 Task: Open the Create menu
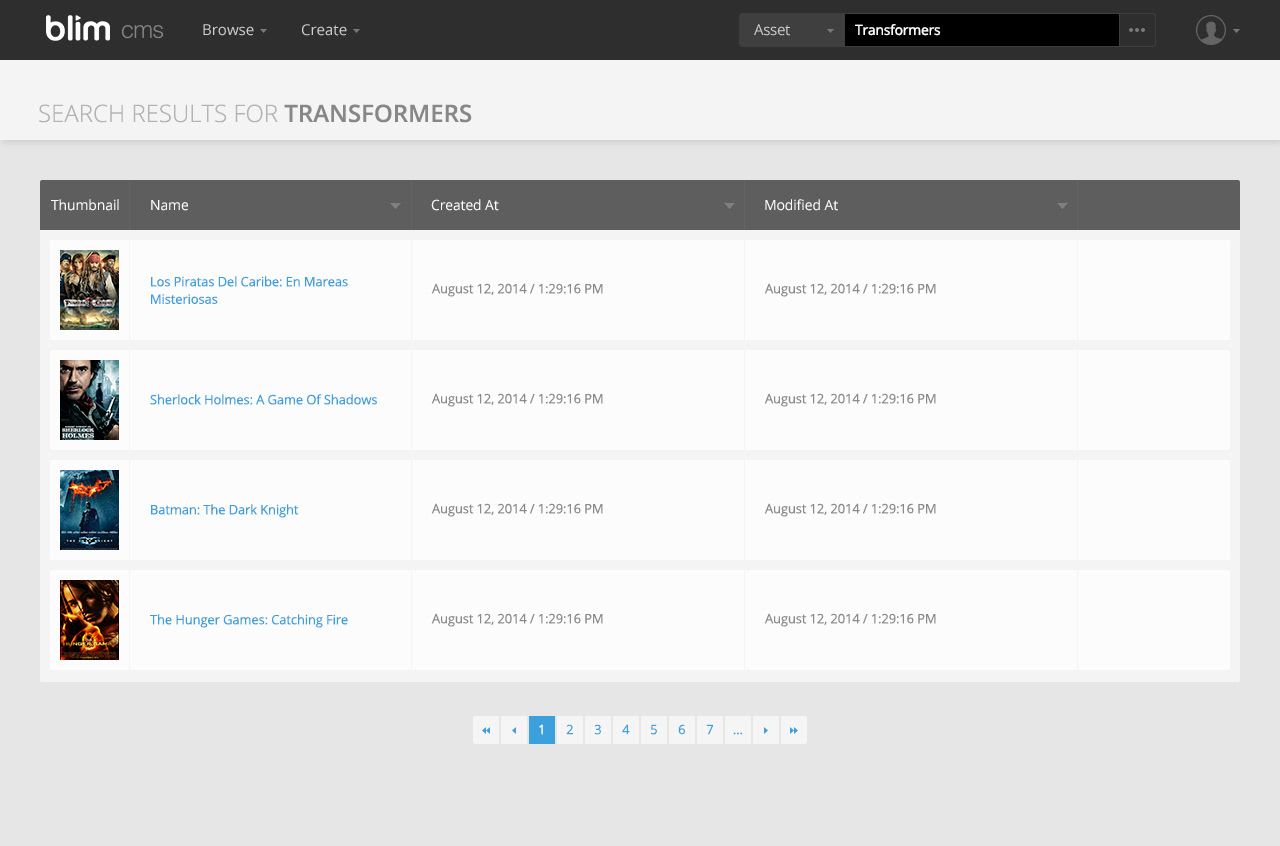tap(330, 30)
